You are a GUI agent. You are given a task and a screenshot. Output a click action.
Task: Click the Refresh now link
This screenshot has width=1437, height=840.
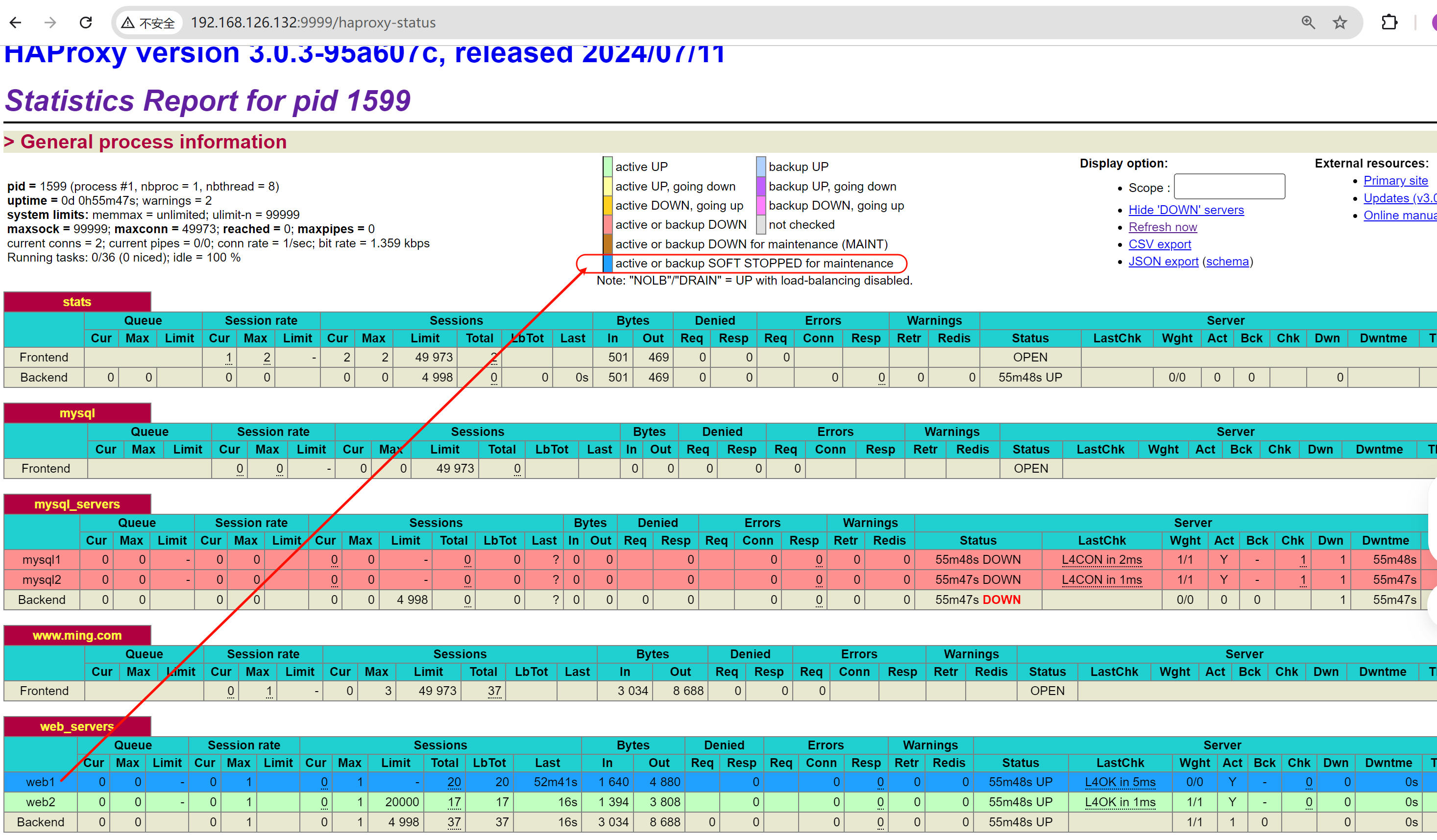(x=1162, y=227)
